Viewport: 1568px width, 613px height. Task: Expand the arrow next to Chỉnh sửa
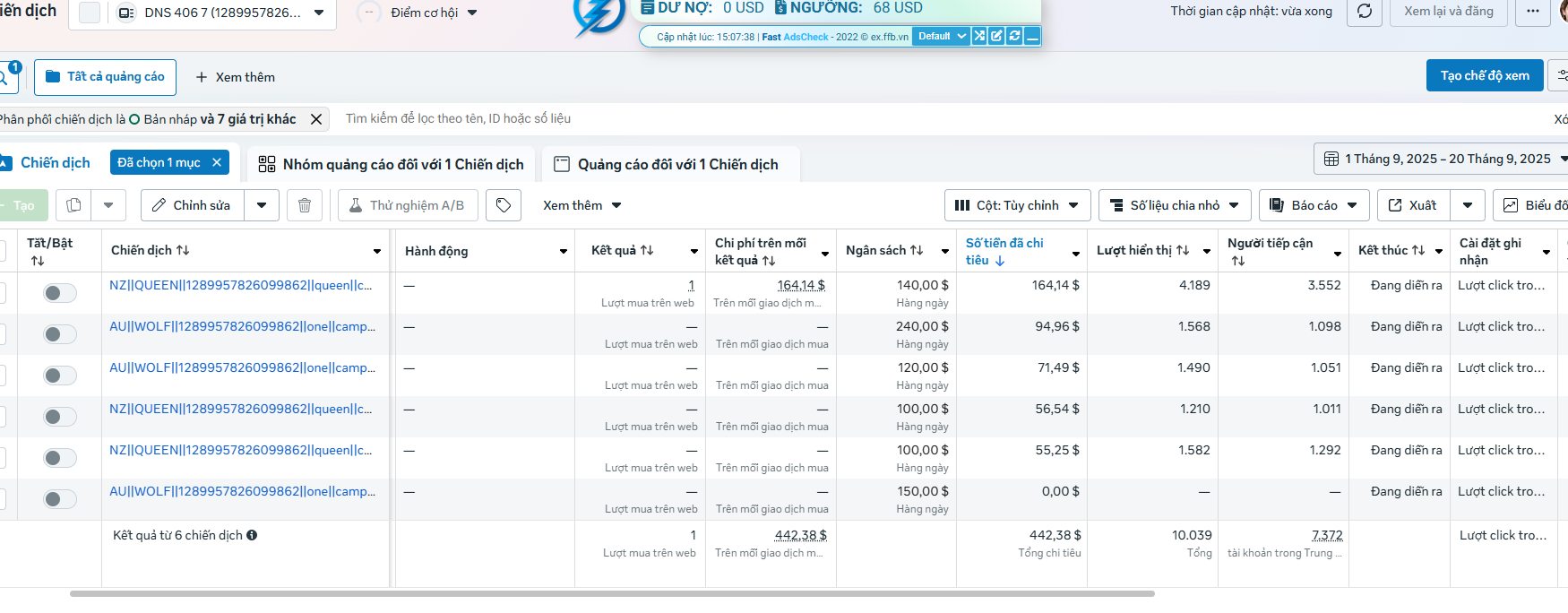(262, 205)
